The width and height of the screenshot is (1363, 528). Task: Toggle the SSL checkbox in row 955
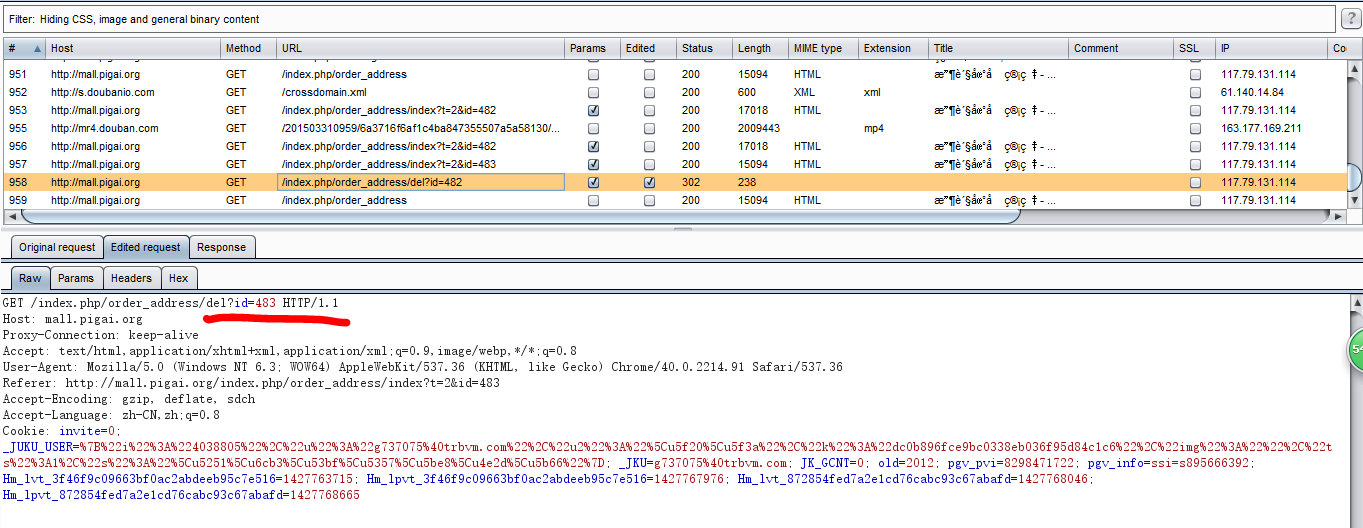tap(1195, 129)
